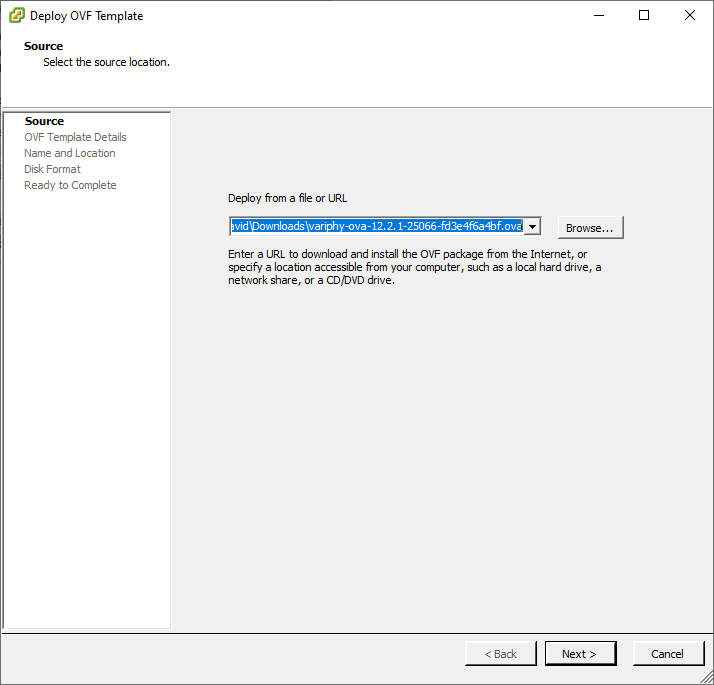Screen dimensions: 714x685
Task: Click the < Back button
Action: (x=500, y=654)
